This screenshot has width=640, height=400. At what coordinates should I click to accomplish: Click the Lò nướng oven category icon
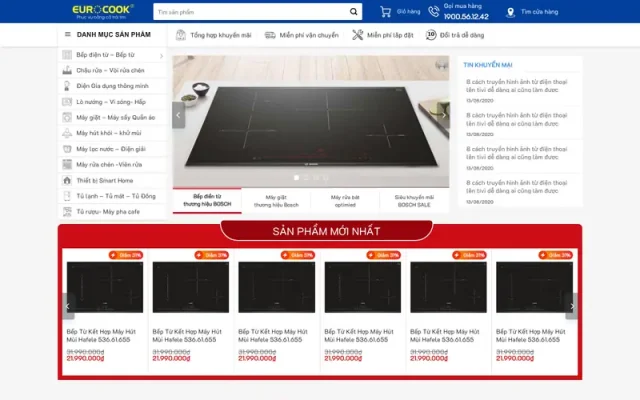(67, 102)
